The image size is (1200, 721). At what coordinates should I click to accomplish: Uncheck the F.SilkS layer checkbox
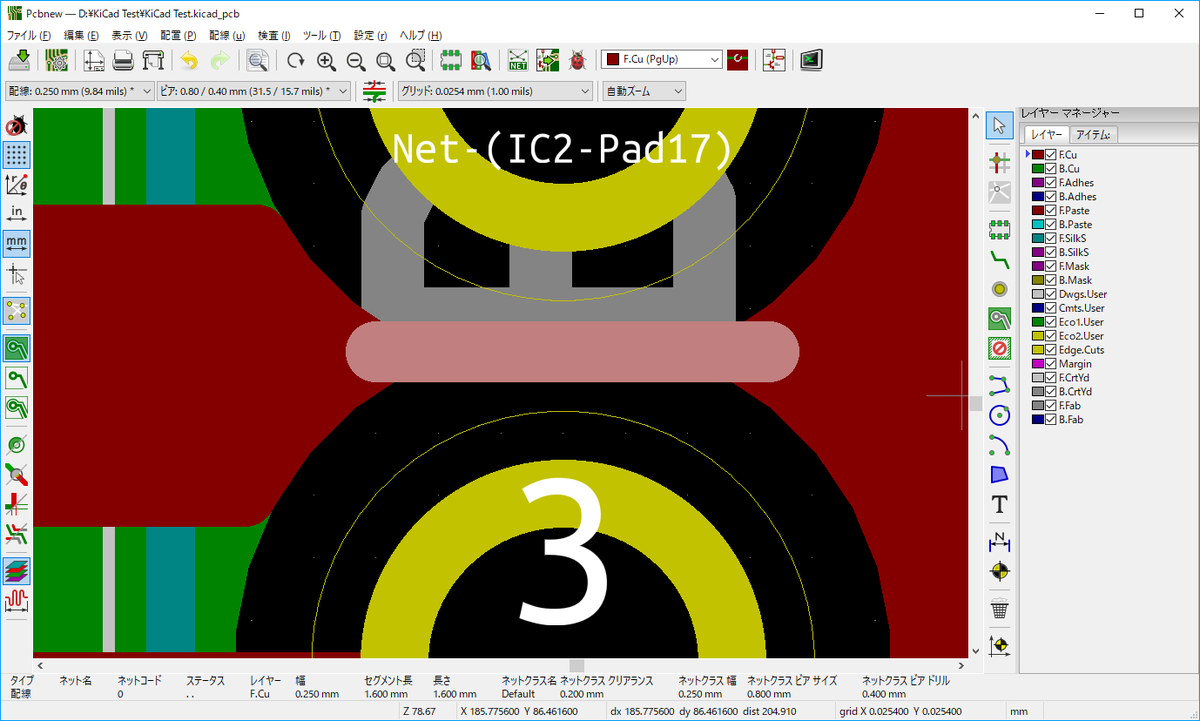(1051, 239)
